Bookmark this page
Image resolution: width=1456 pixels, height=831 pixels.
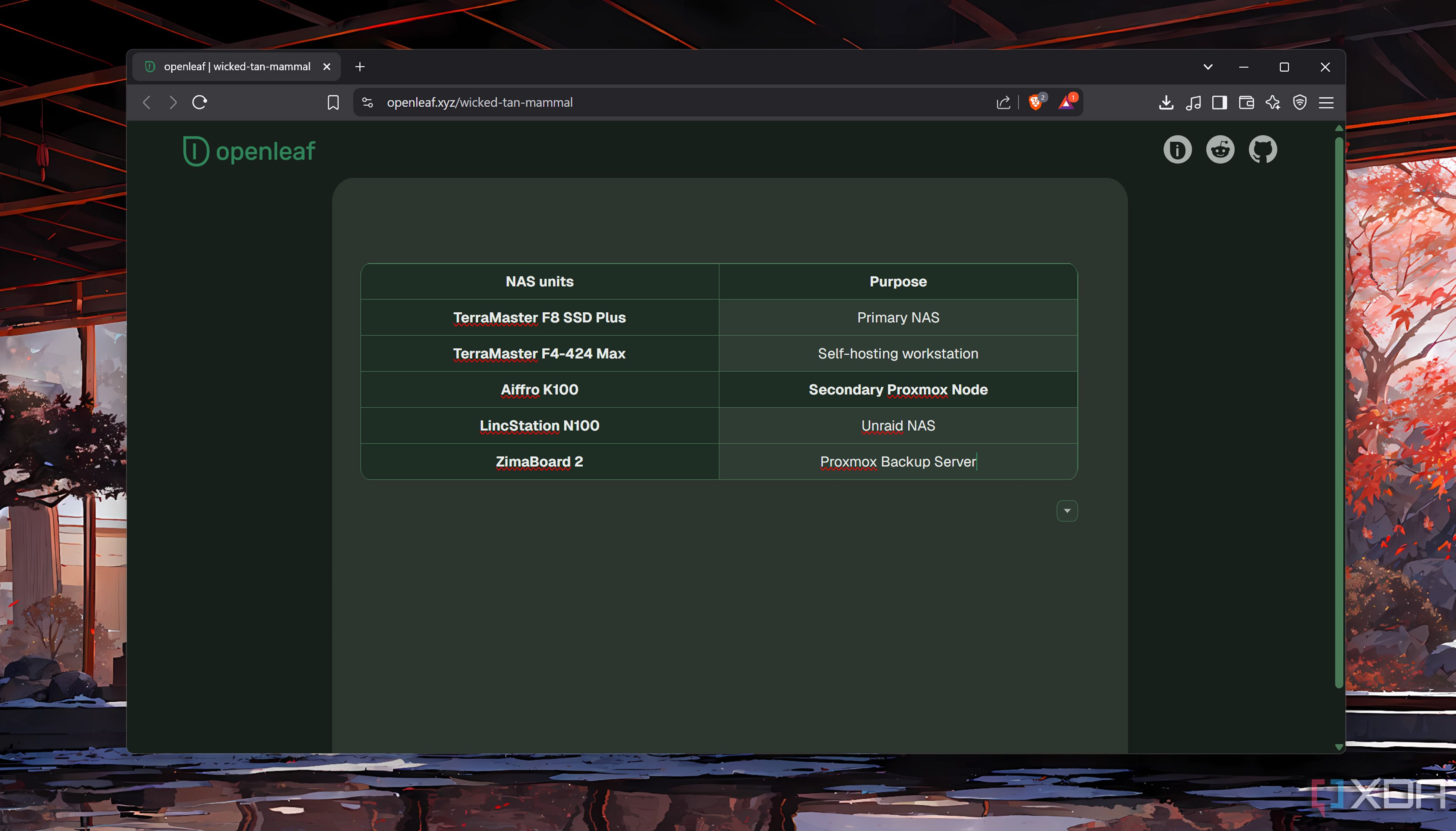333,103
